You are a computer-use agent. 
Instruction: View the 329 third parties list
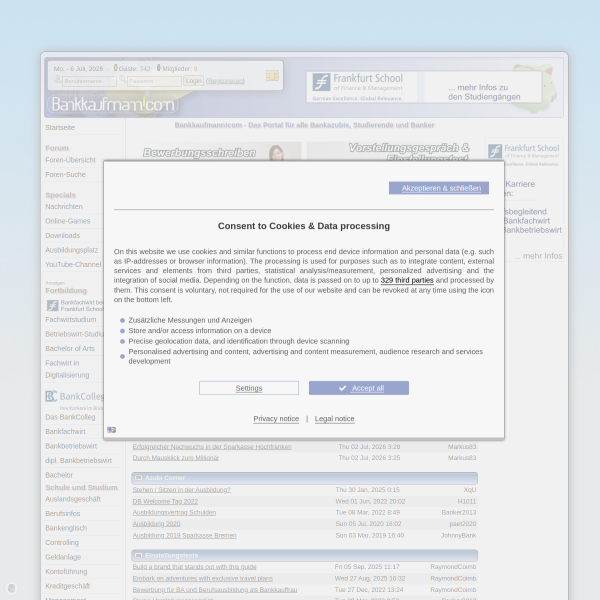tap(407, 280)
